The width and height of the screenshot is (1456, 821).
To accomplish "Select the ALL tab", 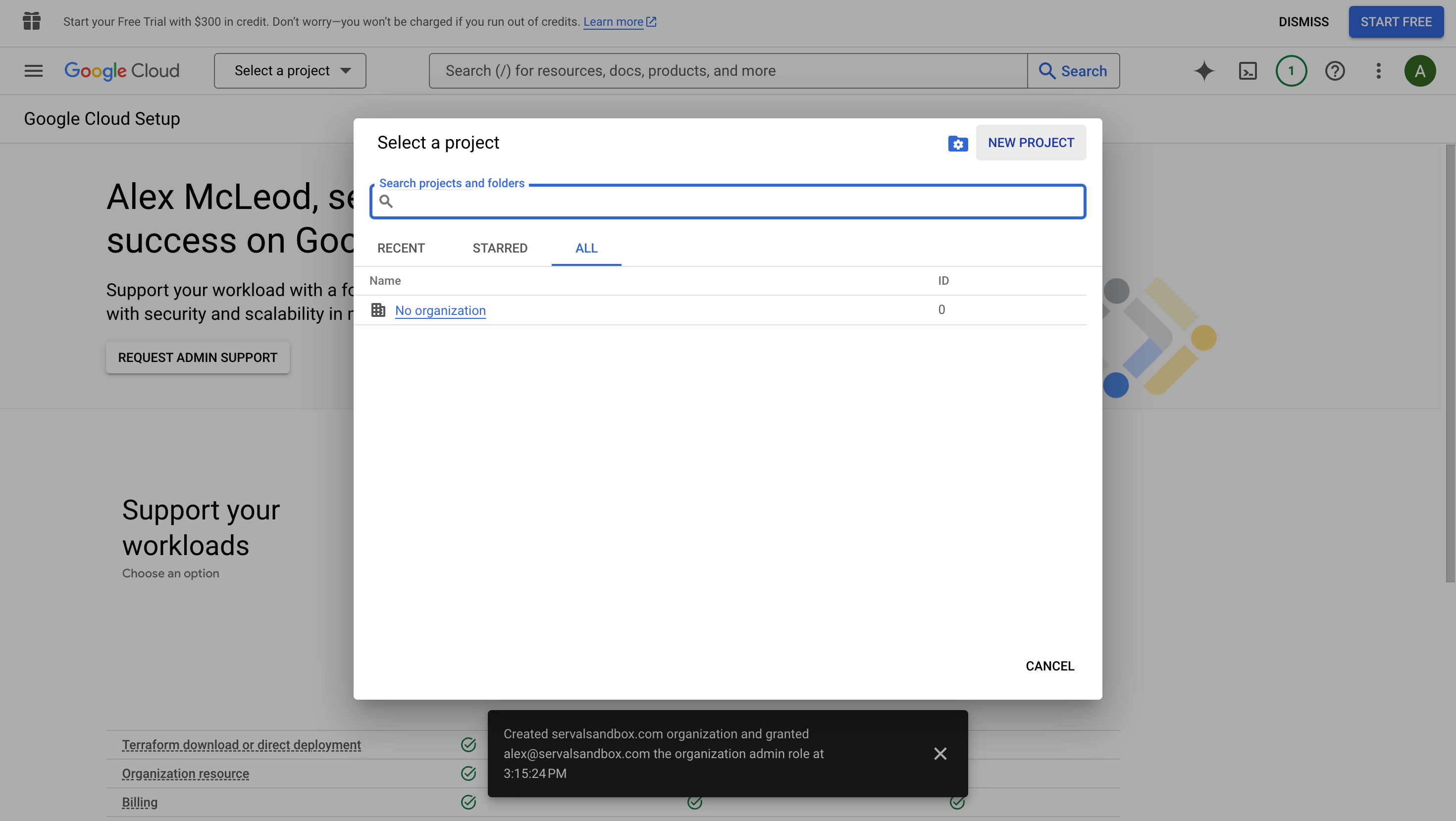I will click(586, 248).
